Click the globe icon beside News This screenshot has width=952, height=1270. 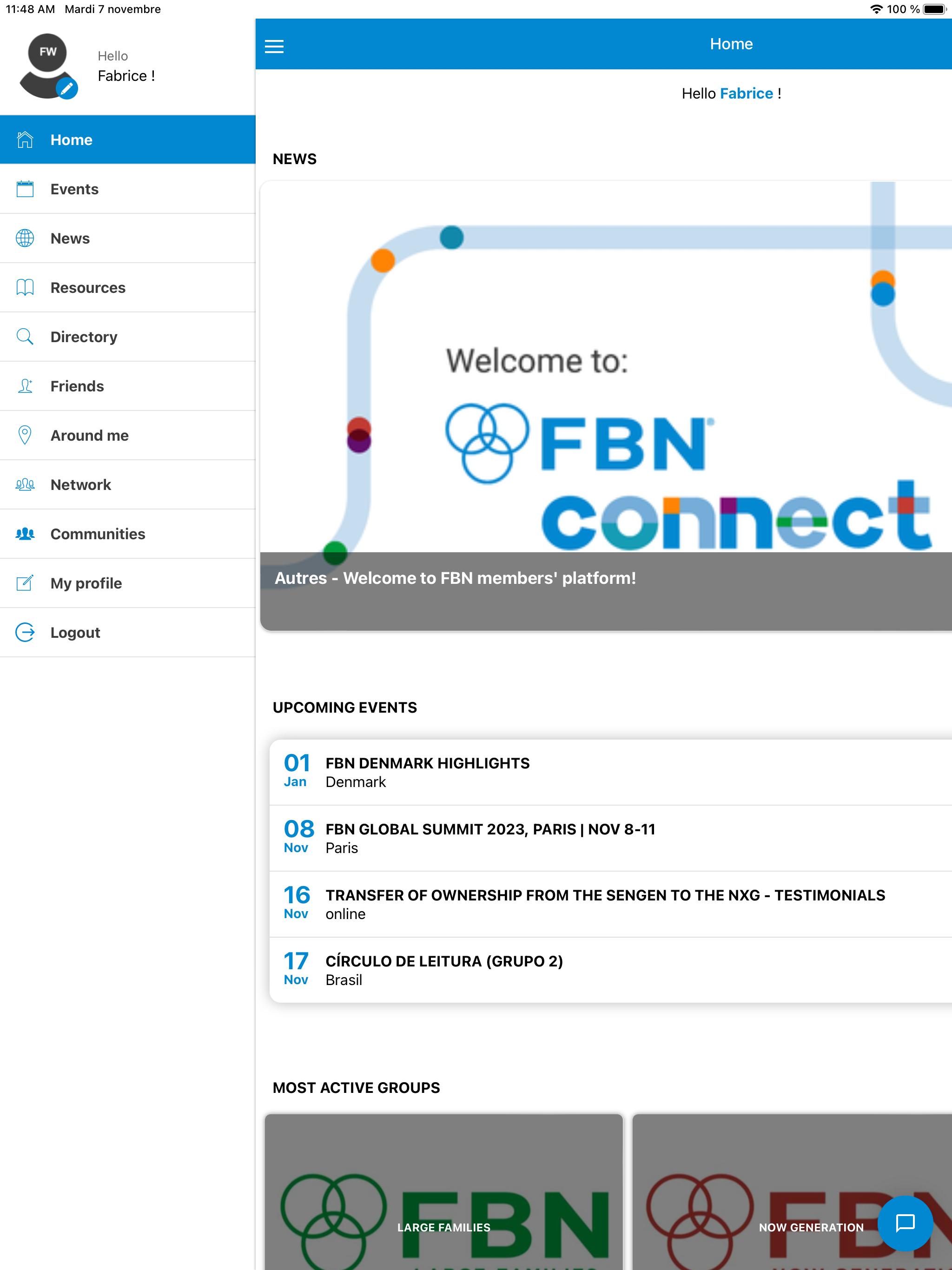click(25, 238)
